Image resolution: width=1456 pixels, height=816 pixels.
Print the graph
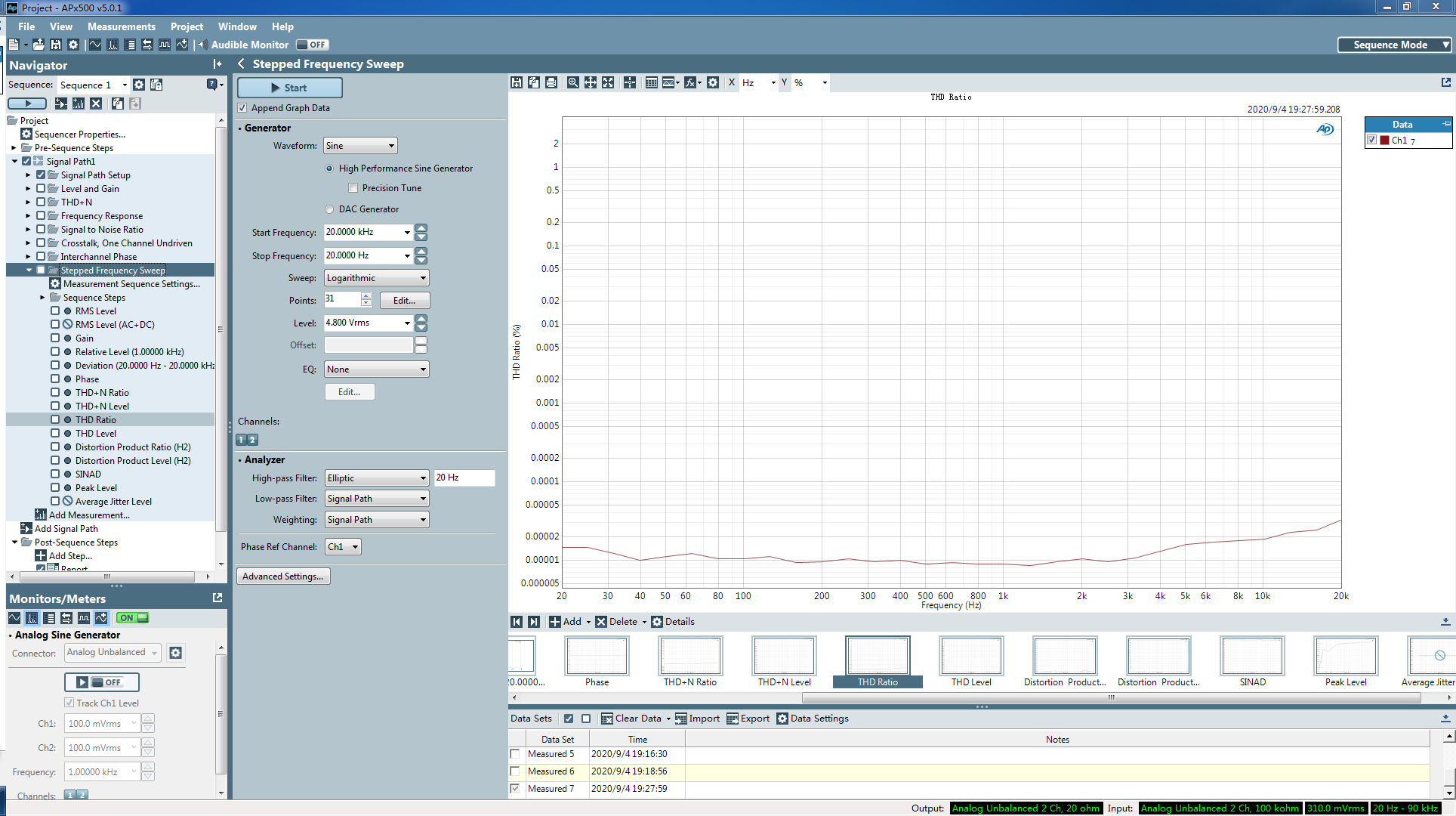tap(551, 82)
